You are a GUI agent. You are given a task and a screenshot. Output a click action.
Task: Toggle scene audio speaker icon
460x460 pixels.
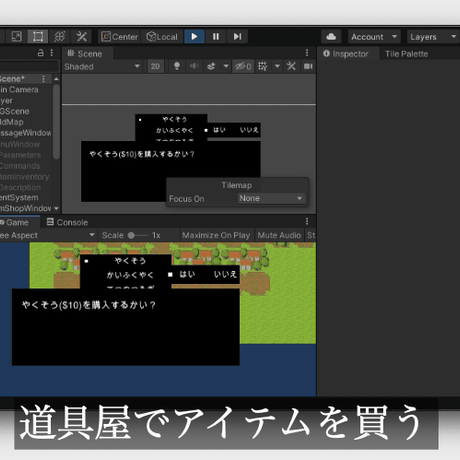coord(194,66)
